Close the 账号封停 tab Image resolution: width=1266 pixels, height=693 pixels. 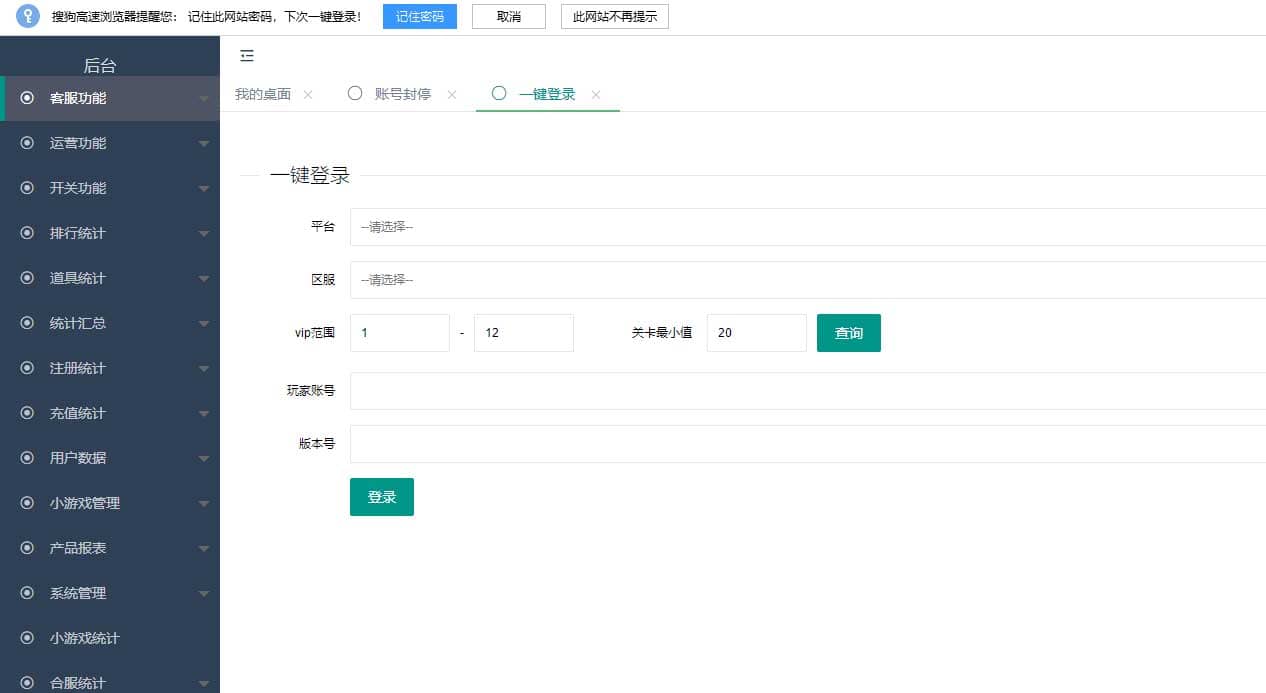[452, 95]
